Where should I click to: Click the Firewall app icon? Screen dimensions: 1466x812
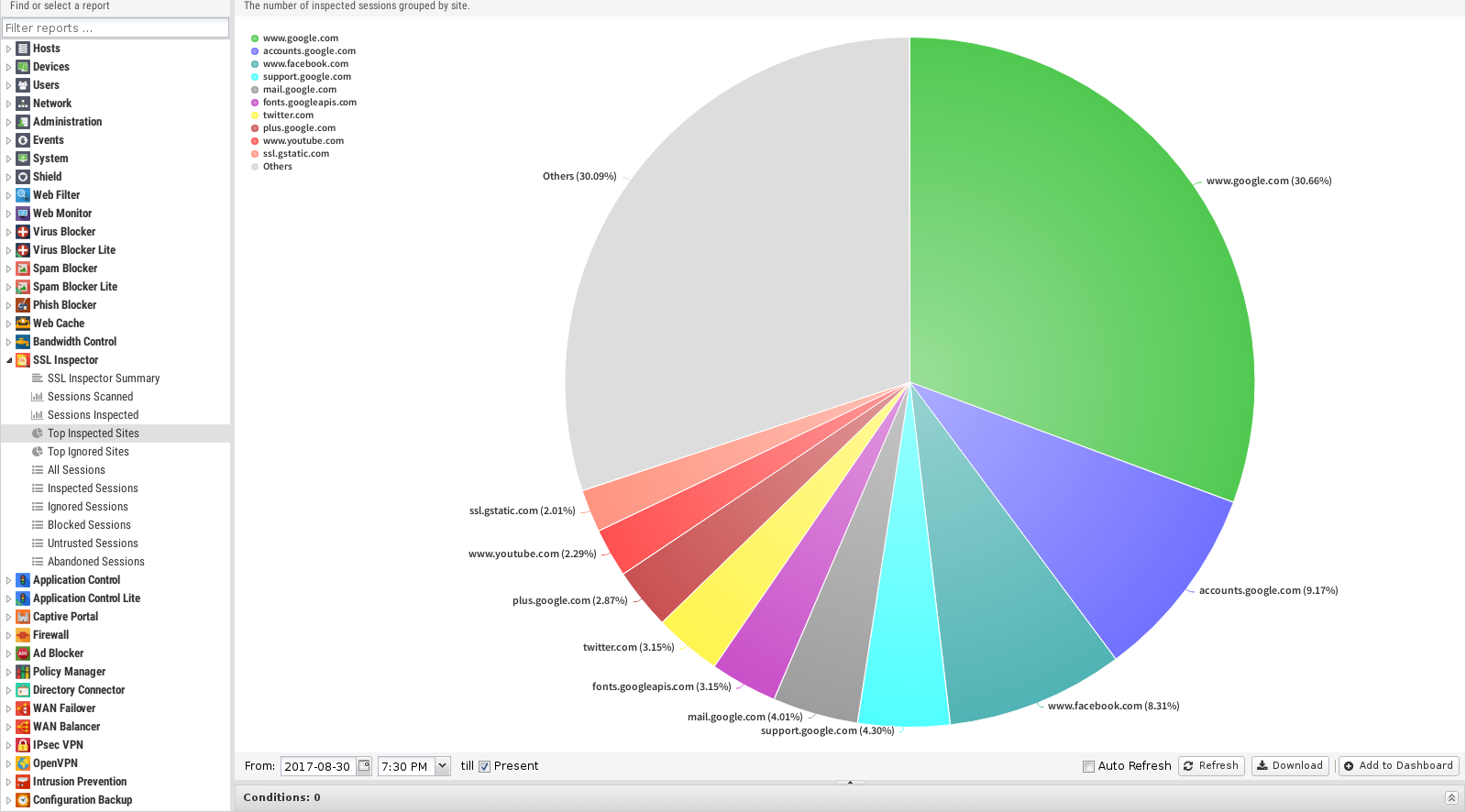tap(23, 635)
